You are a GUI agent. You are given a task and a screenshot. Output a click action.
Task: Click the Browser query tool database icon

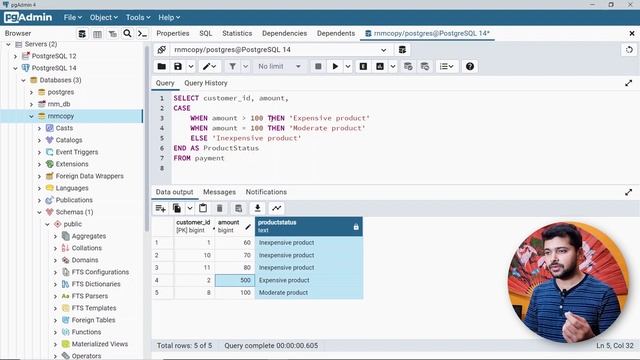coord(82,33)
